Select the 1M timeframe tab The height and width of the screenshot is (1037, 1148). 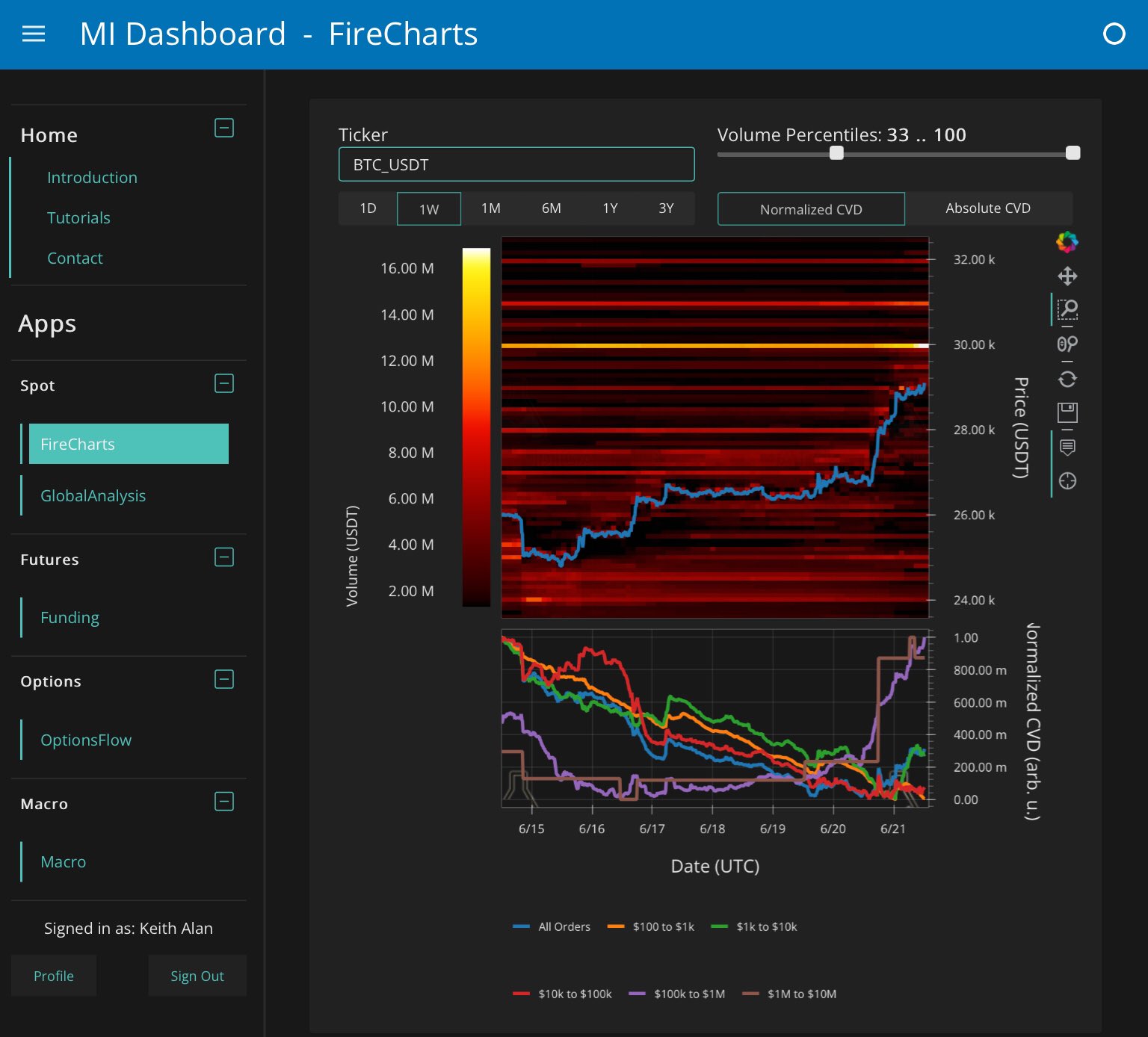point(490,208)
